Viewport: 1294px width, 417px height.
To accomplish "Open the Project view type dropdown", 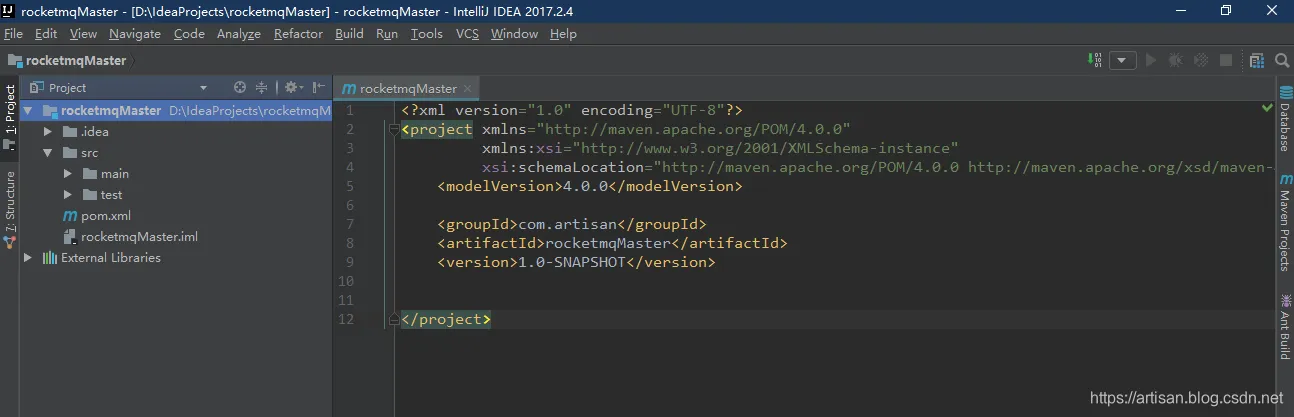I will 204,88.
